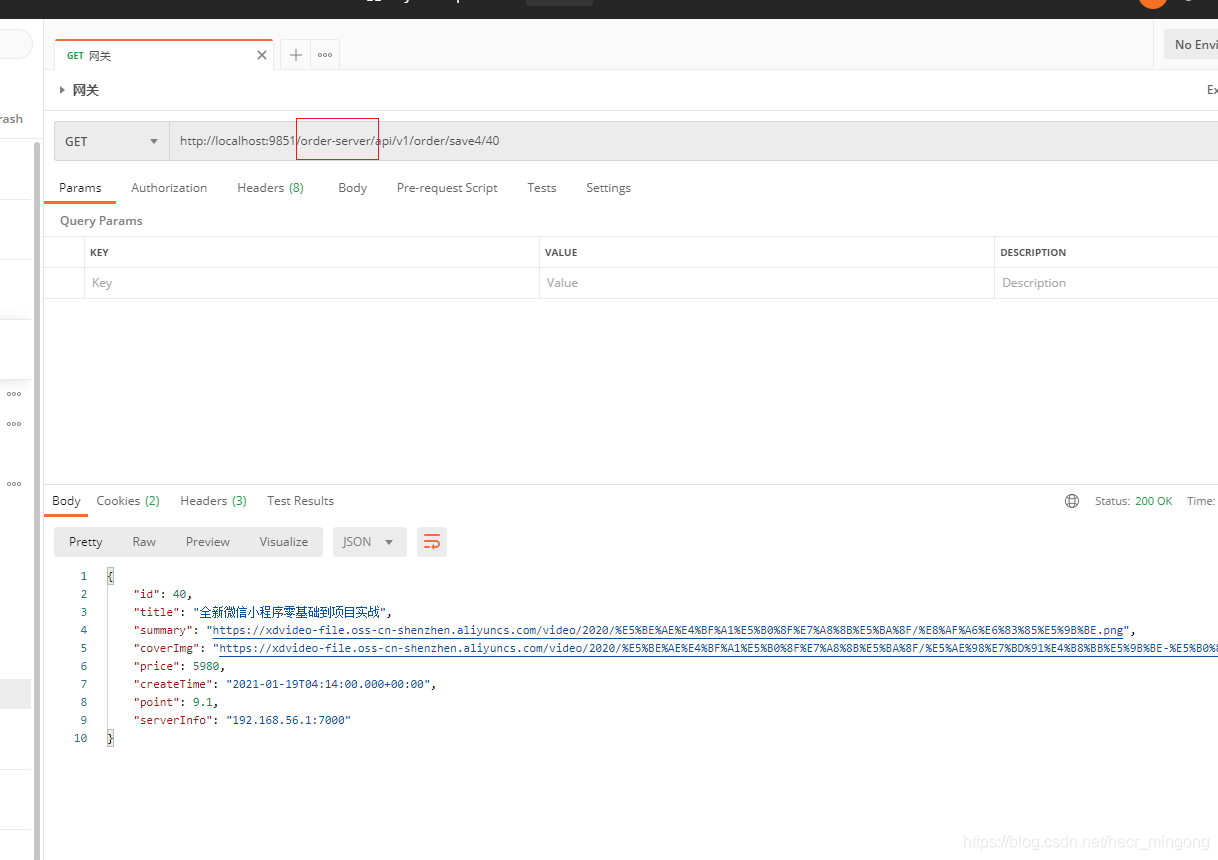Click the VALUE column header

(561, 253)
